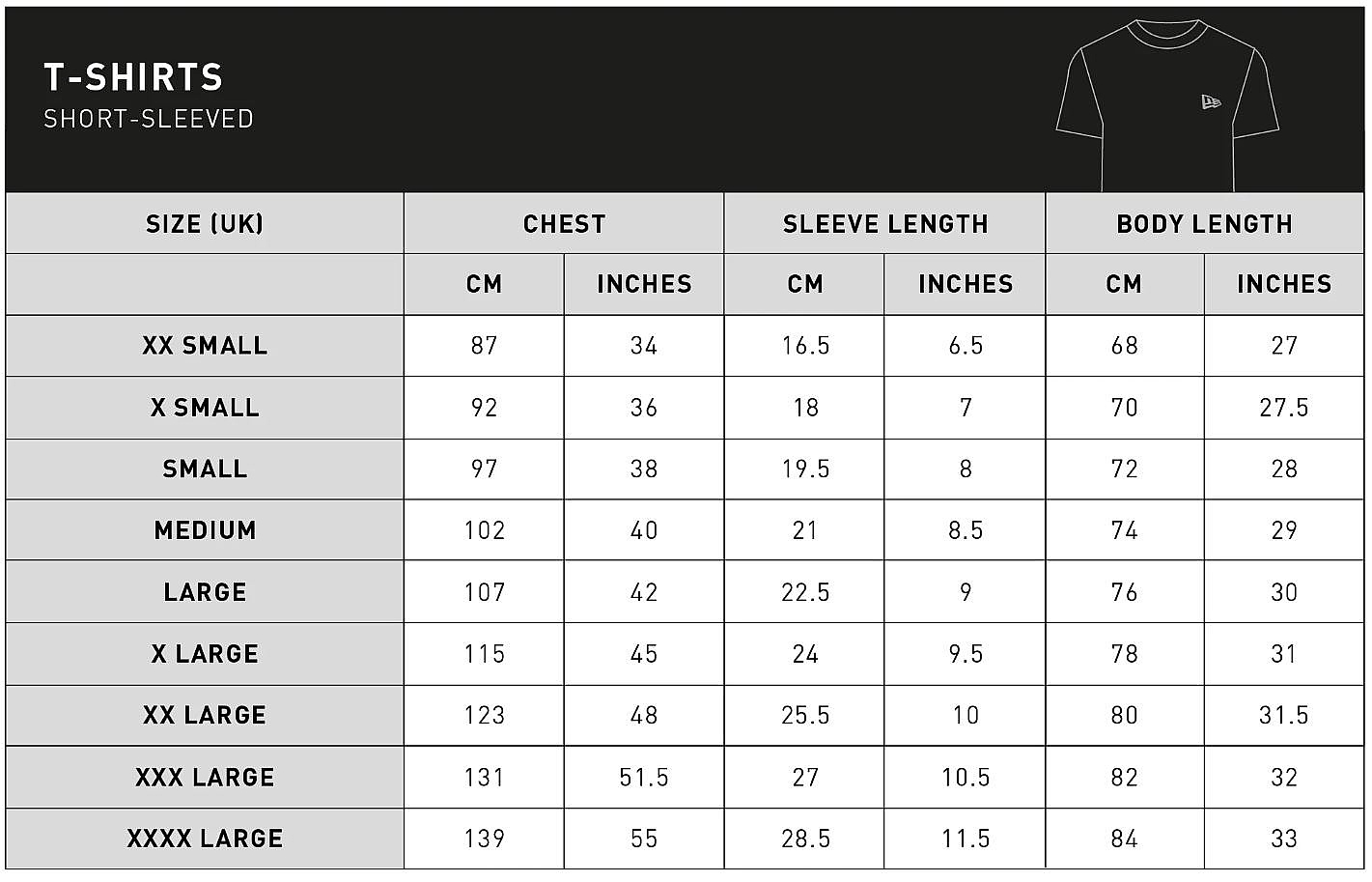Image resolution: width=1372 pixels, height=882 pixels.
Task: Click the X LARGE size label
Action: point(205,654)
